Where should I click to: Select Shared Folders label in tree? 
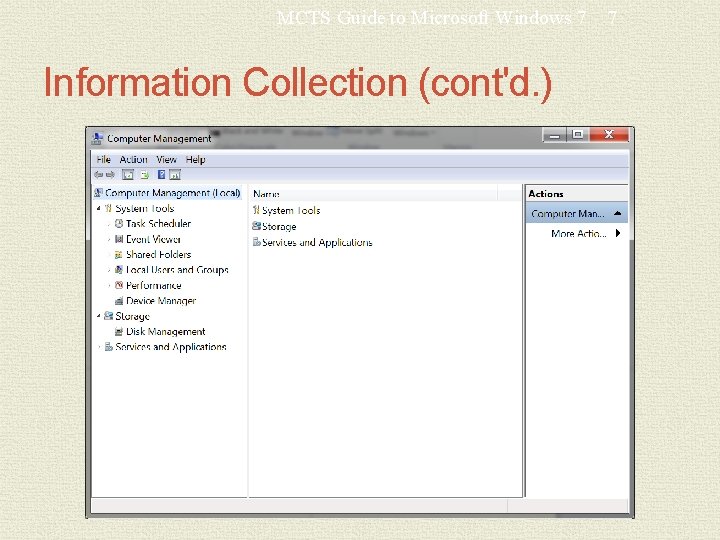(158, 254)
